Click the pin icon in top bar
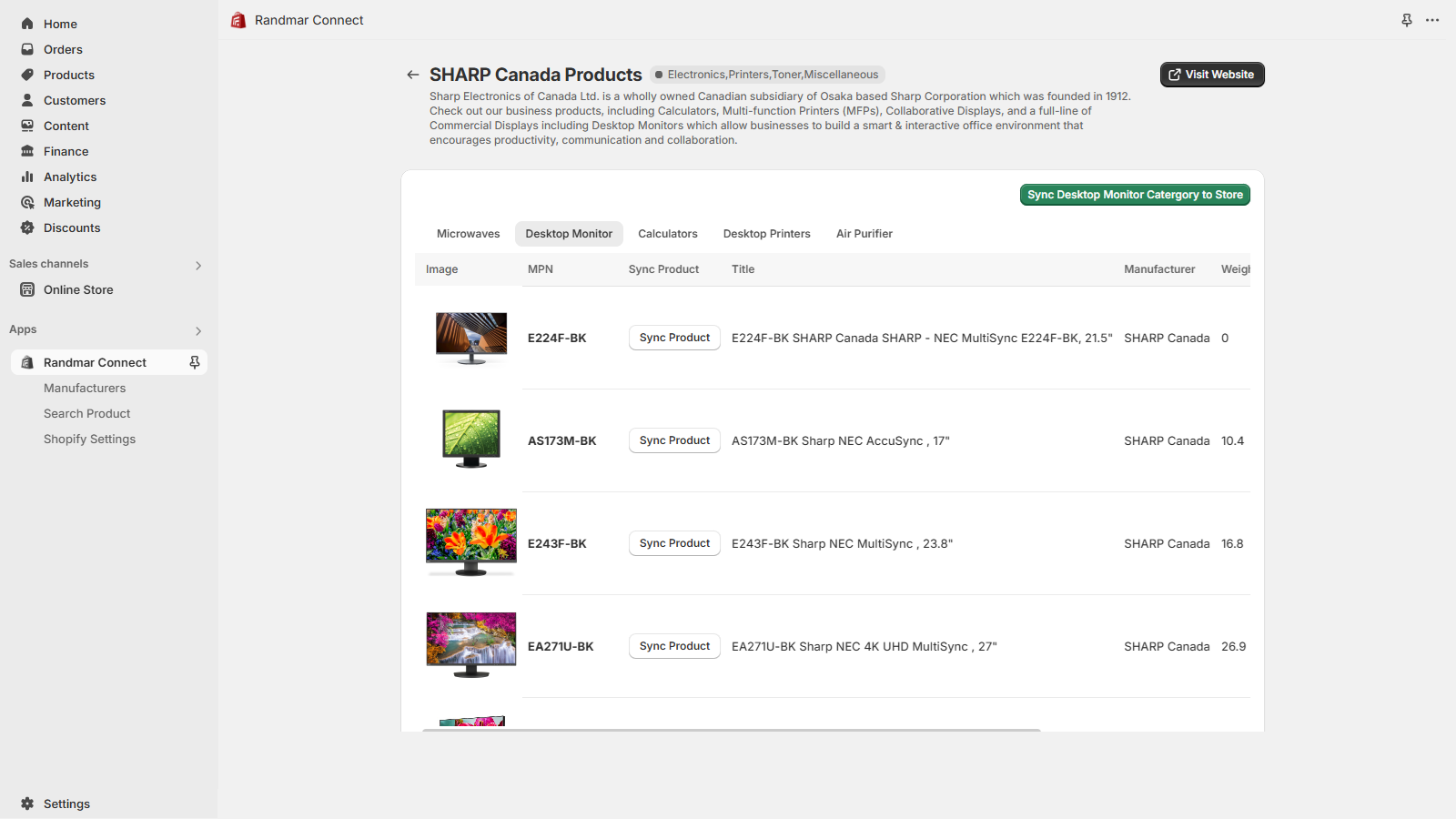The image size is (1456, 819). 1407,20
